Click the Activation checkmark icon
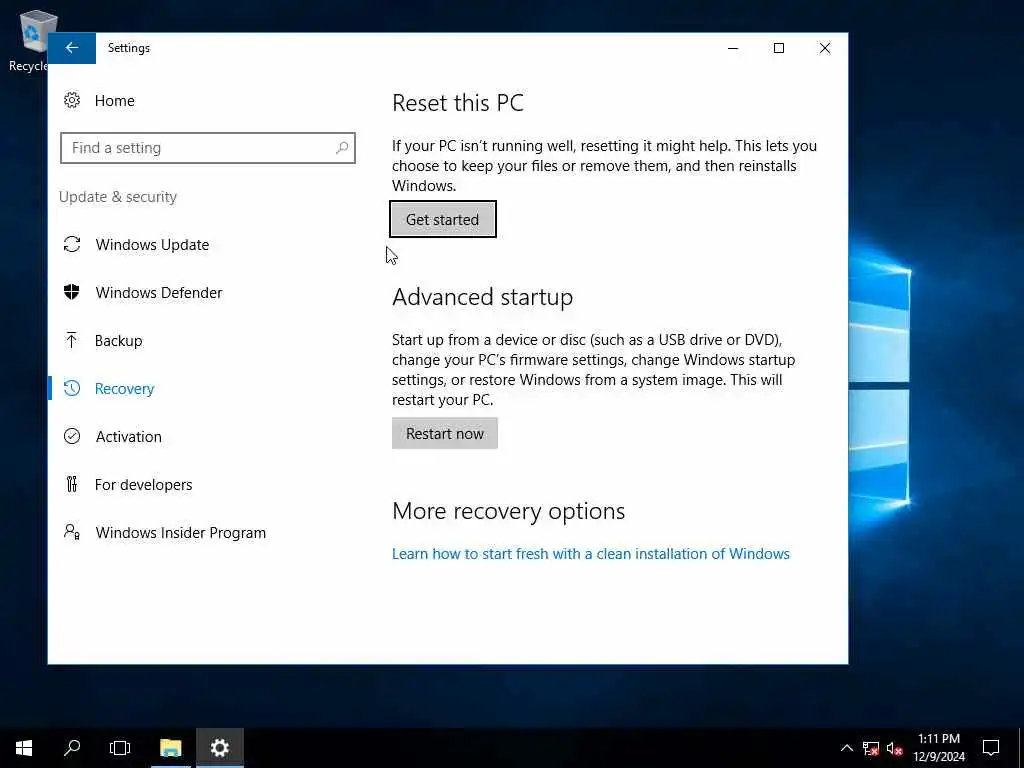1024x768 pixels. (72, 436)
